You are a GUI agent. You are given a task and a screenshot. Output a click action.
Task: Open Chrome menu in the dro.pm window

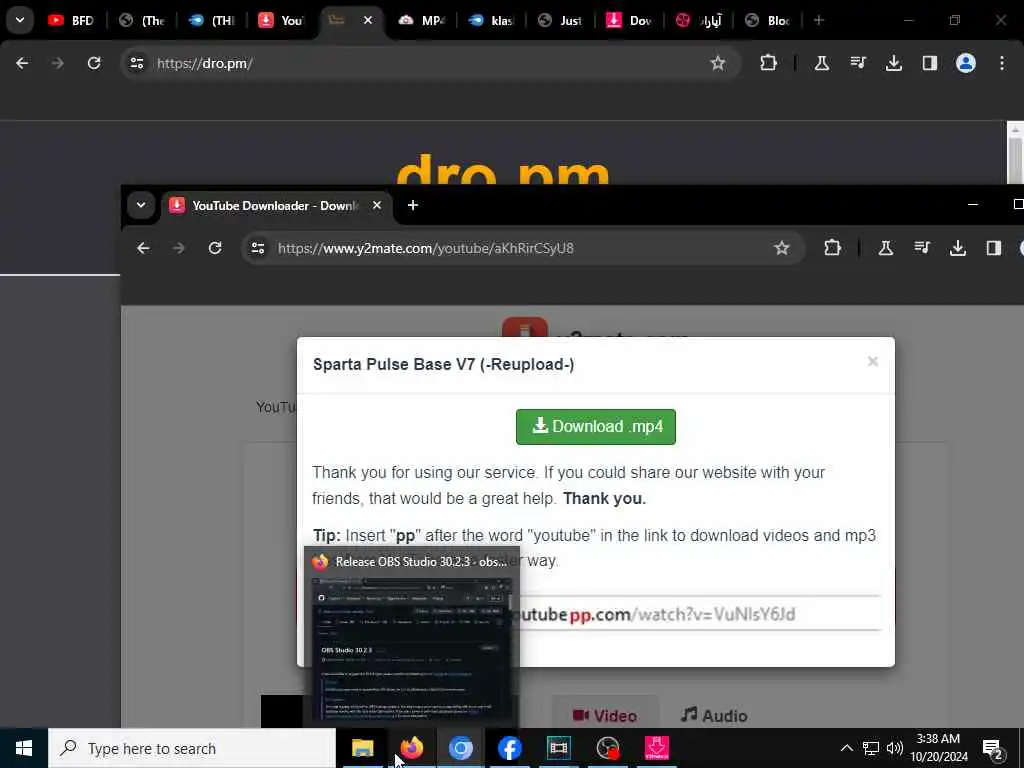pos(1002,63)
